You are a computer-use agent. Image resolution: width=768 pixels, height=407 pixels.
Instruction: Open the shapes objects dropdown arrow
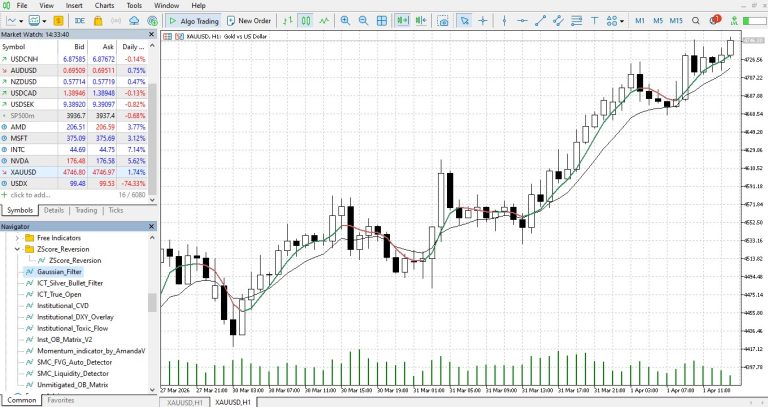[622, 21]
